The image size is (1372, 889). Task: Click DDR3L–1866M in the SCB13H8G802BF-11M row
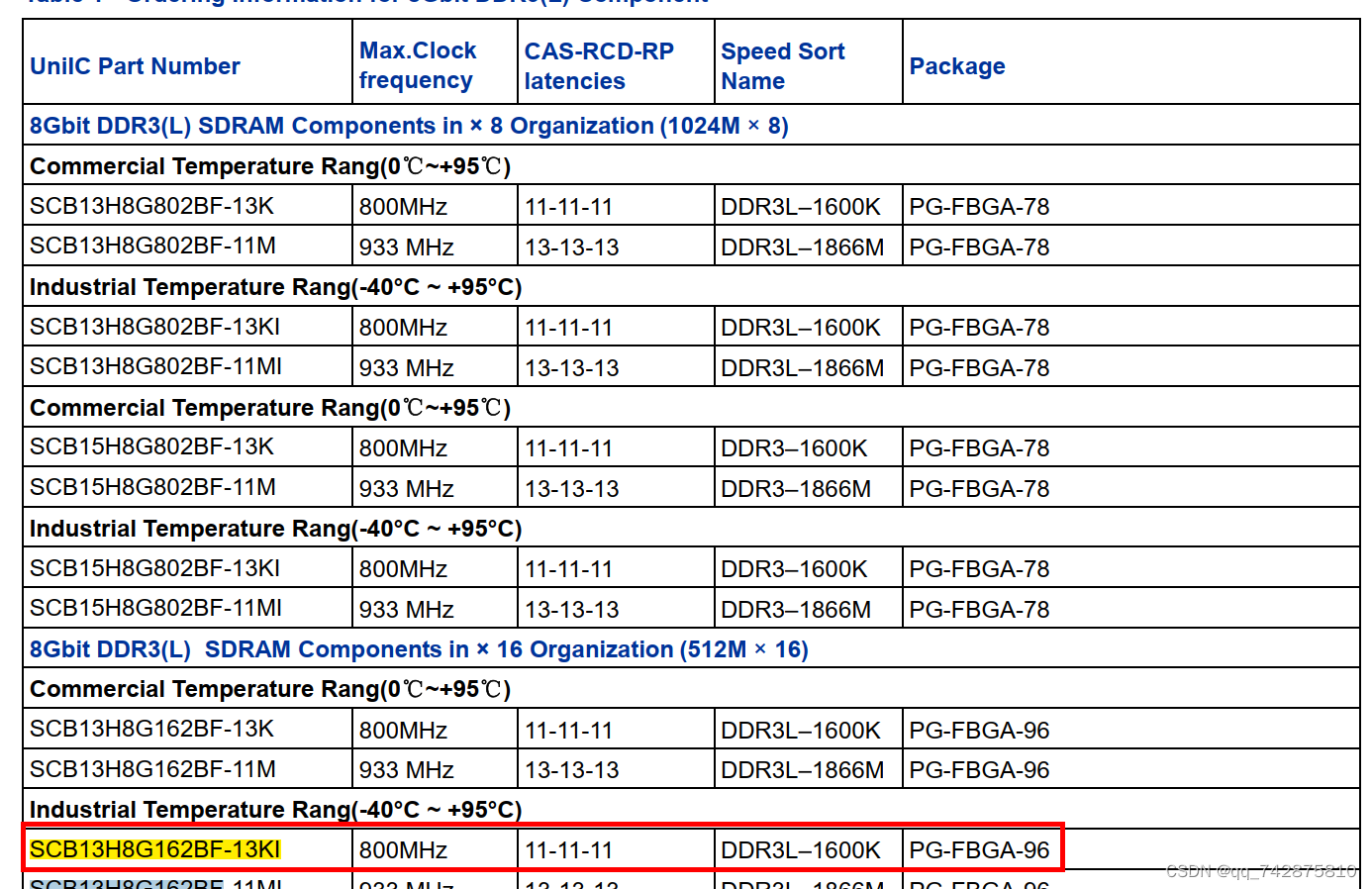pos(802,247)
